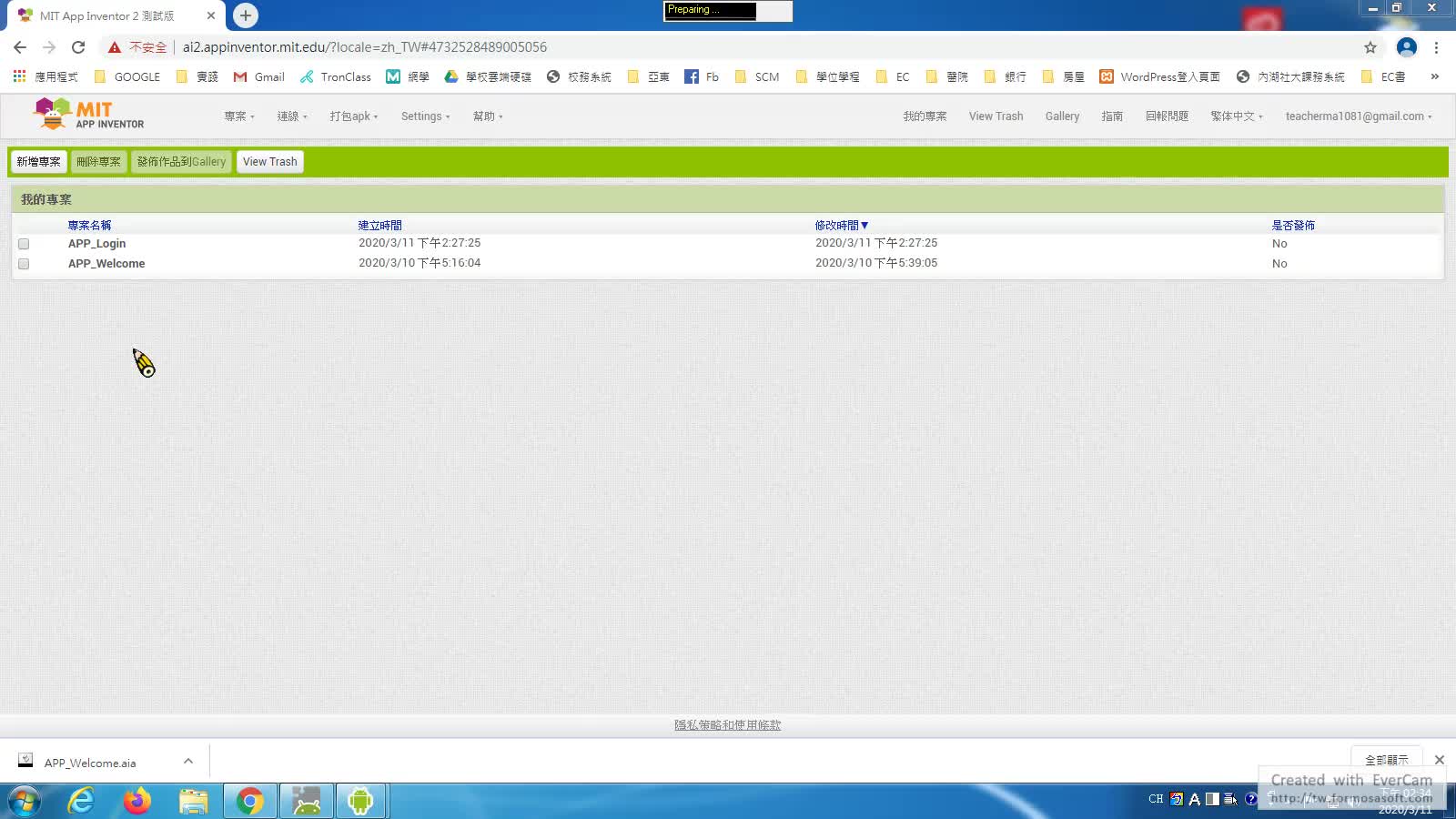
Task: Open the 幫助 dropdown menu
Action: [x=488, y=116]
